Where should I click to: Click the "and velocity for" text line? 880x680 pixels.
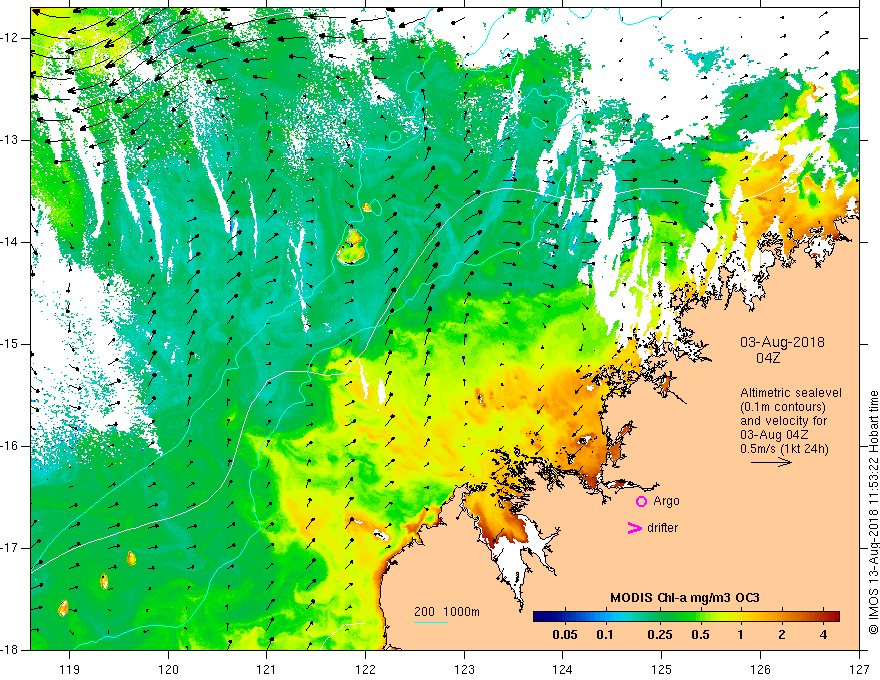click(783, 421)
